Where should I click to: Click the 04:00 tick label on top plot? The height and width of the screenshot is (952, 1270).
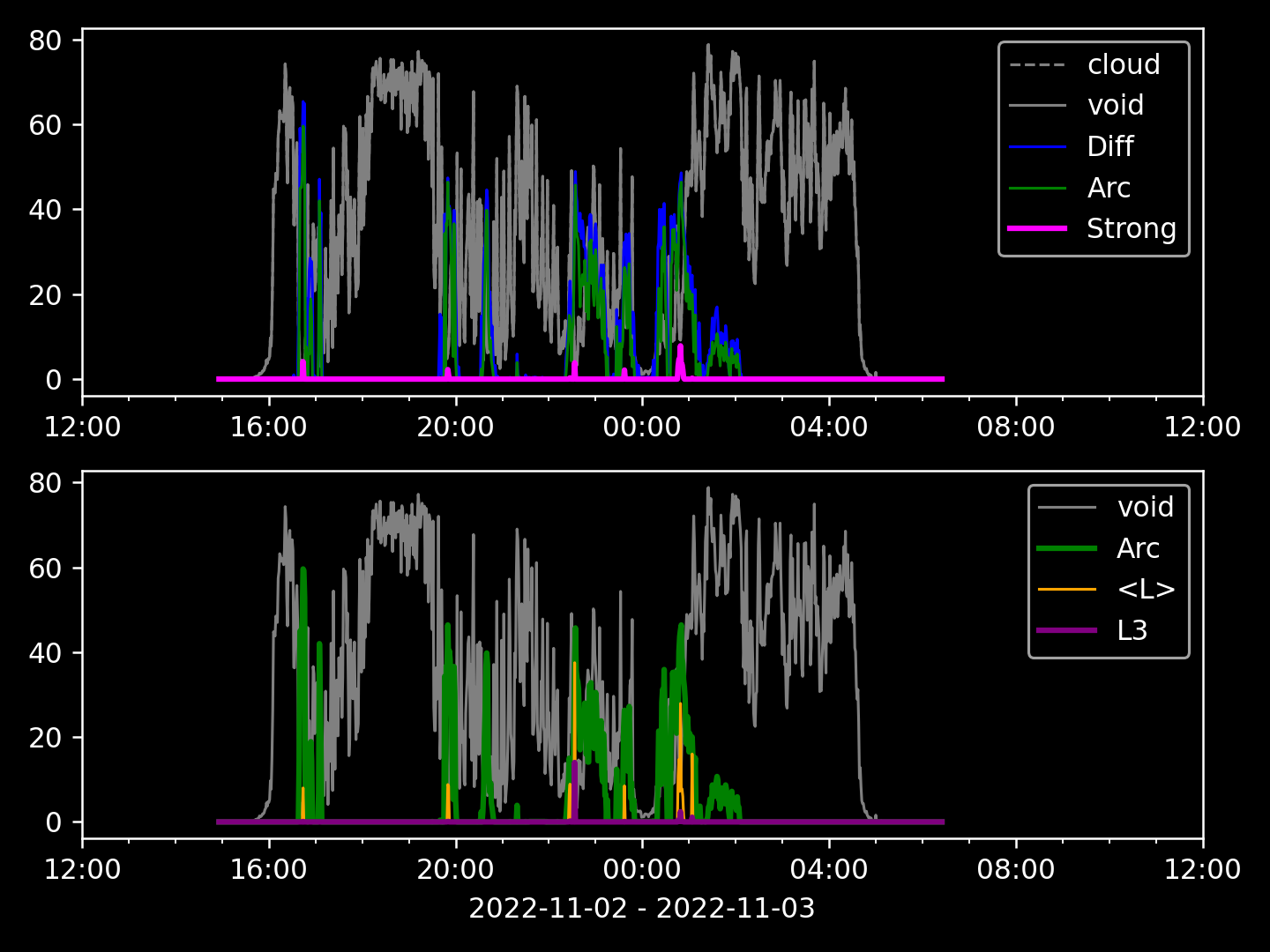(x=829, y=428)
